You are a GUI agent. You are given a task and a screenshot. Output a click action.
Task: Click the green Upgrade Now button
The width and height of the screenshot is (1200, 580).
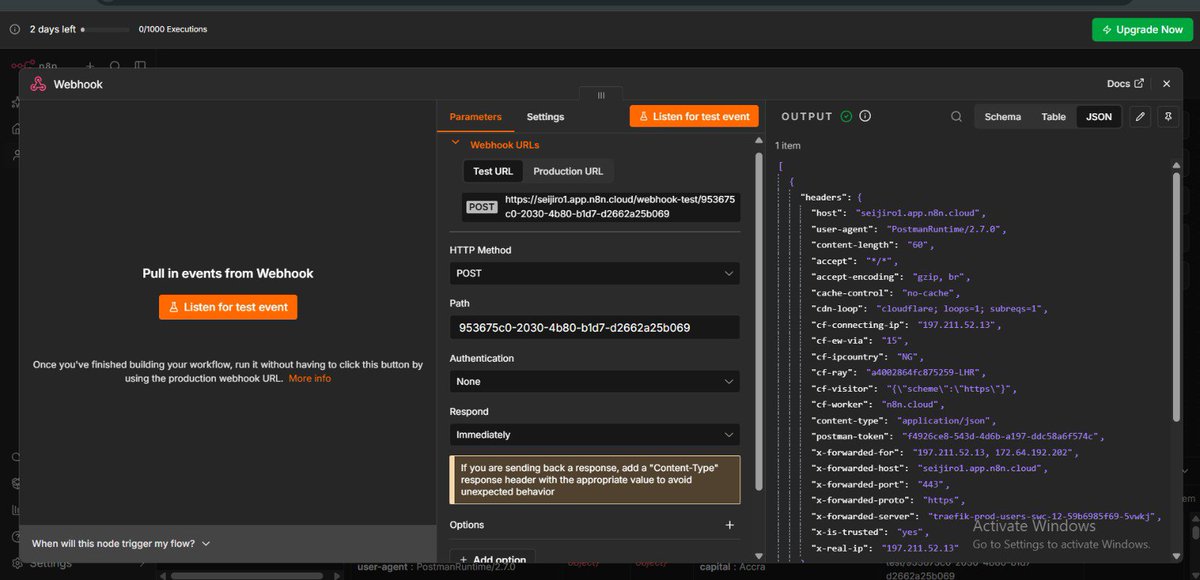point(1142,29)
